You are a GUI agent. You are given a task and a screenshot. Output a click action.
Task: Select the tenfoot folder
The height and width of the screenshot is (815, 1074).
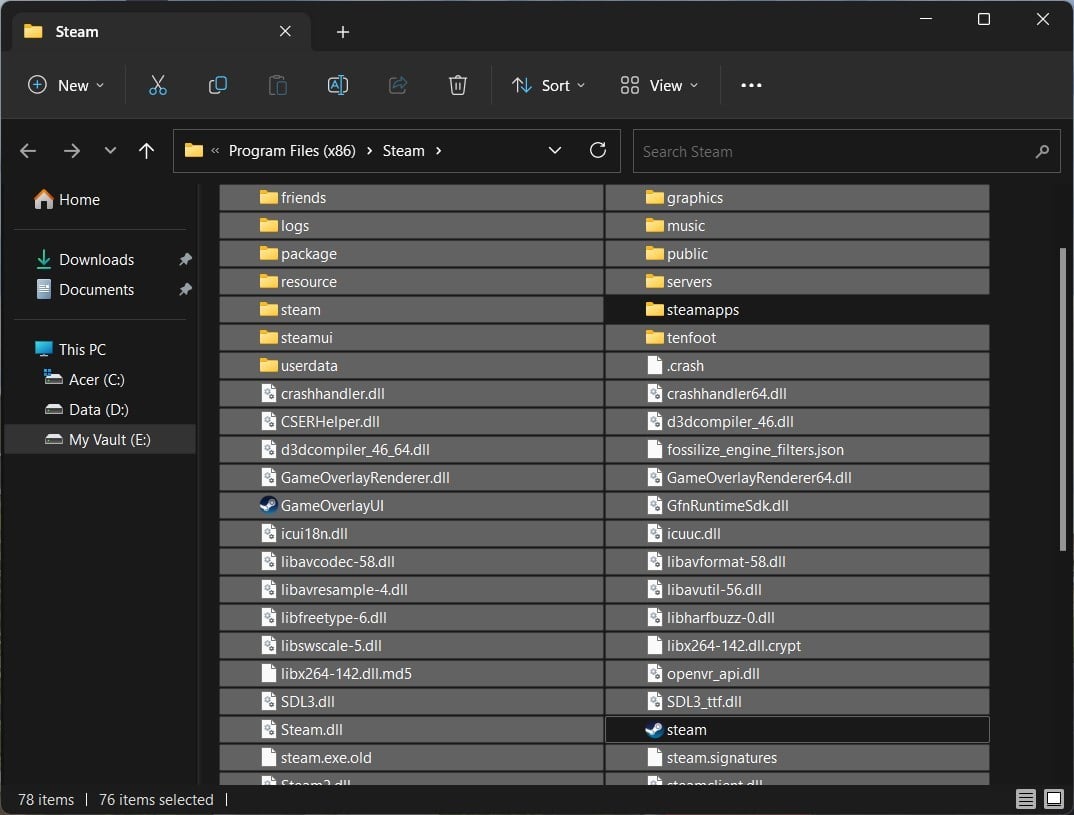tap(797, 338)
